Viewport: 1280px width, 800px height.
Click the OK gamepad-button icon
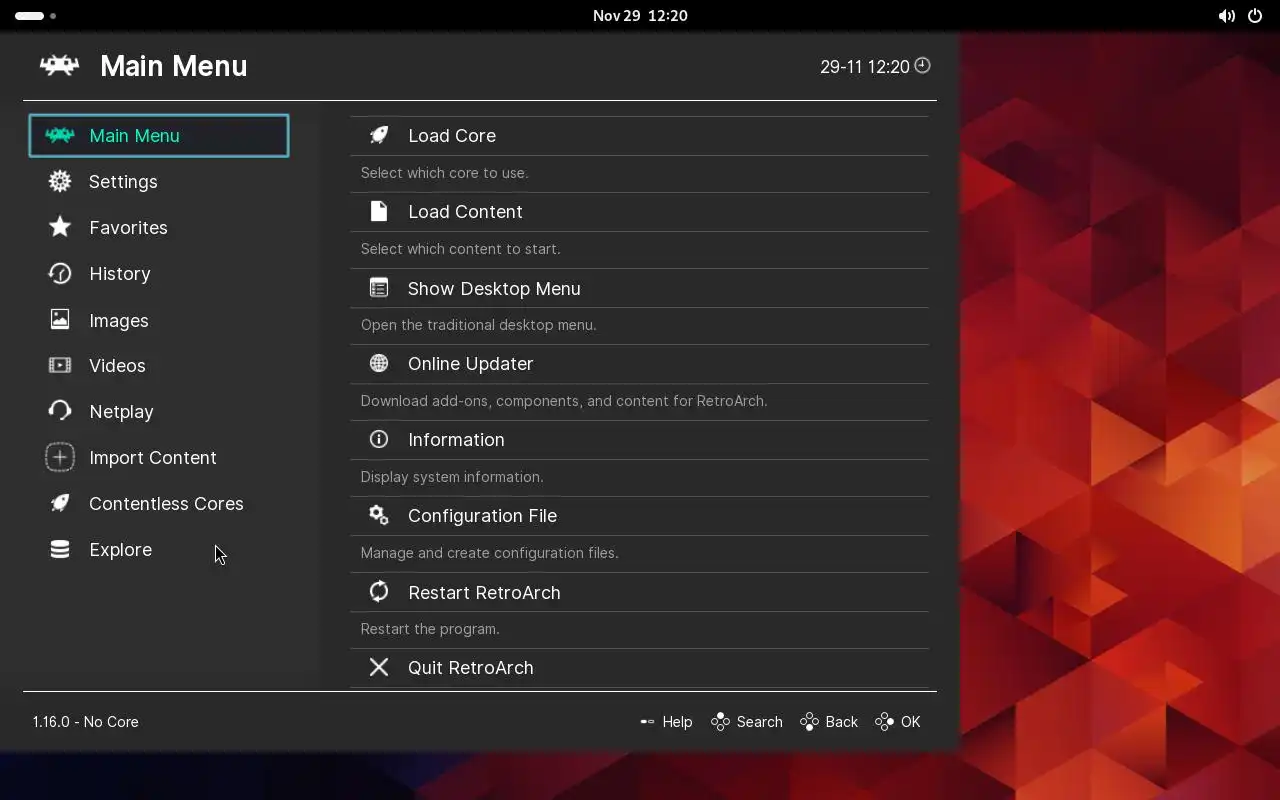coord(884,721)
